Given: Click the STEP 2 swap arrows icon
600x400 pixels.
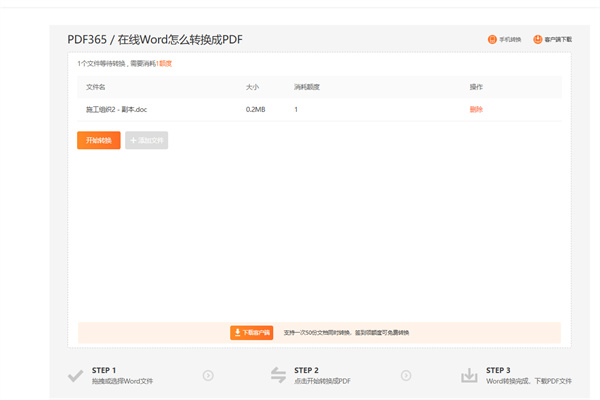Looking at the screenshot, I should click(278, 375).
